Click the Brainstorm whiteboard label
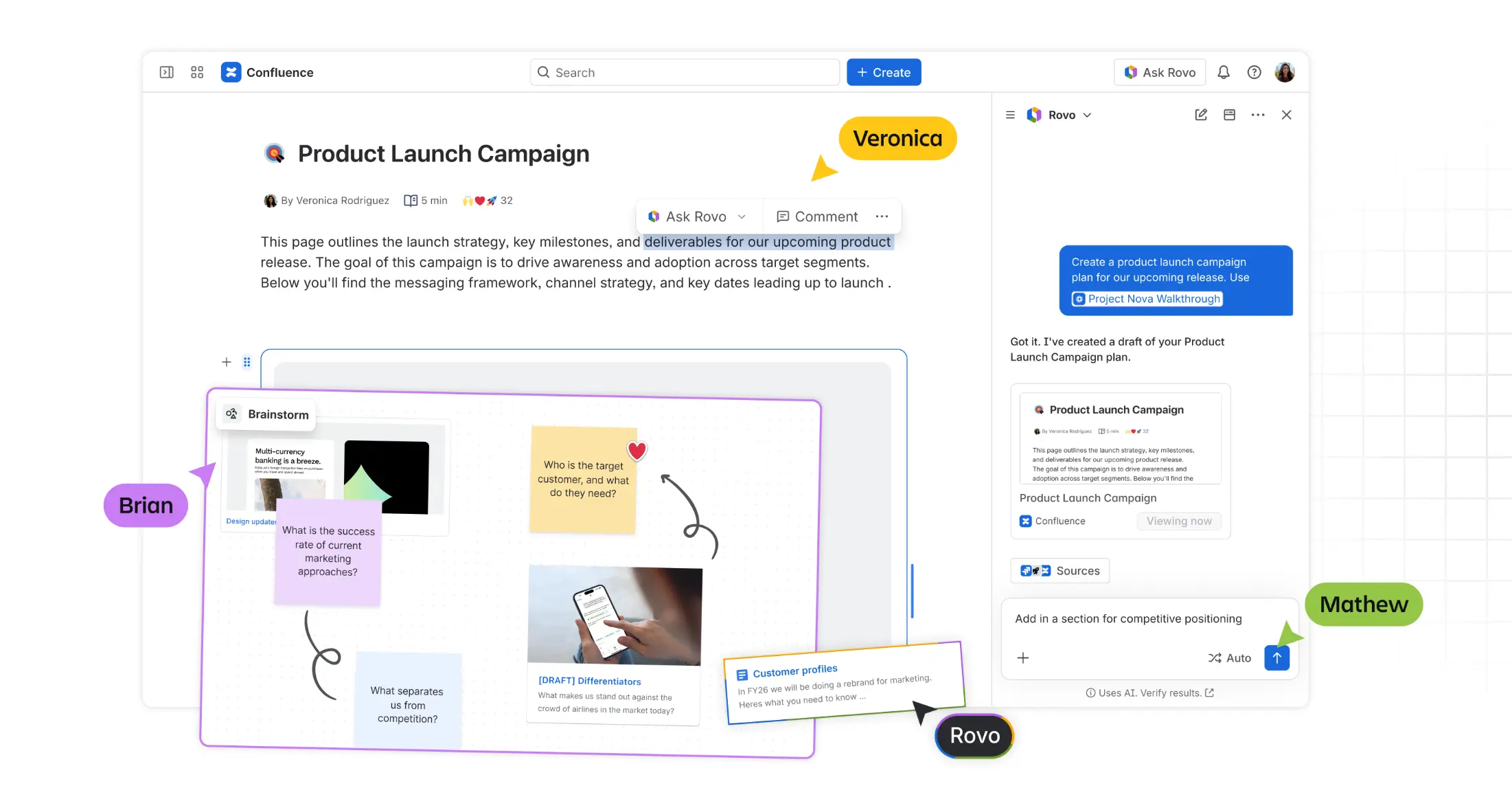 click(x=266, y=414)
